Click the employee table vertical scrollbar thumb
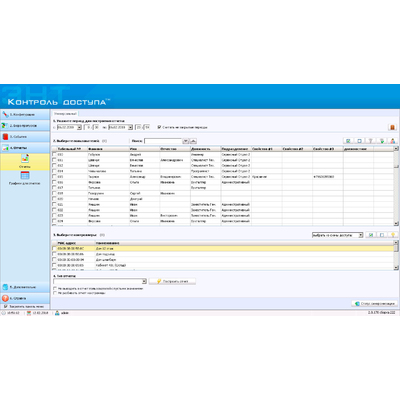The height and width of the screenshot is (400, 400). tap(396, 159)
